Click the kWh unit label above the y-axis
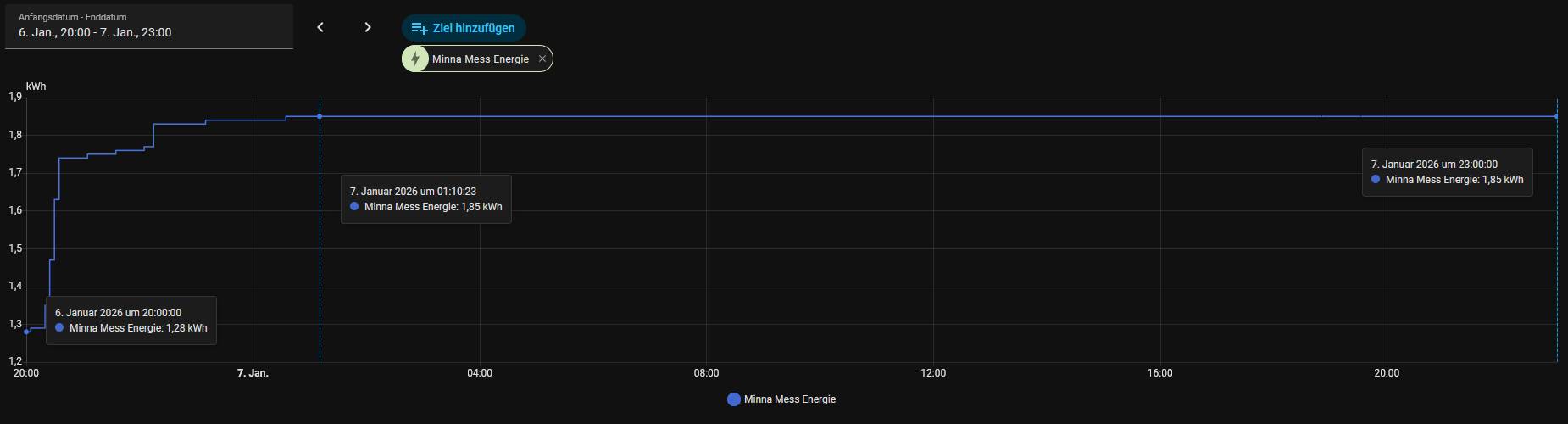The image size is (1568, 424). click(36, 86)
